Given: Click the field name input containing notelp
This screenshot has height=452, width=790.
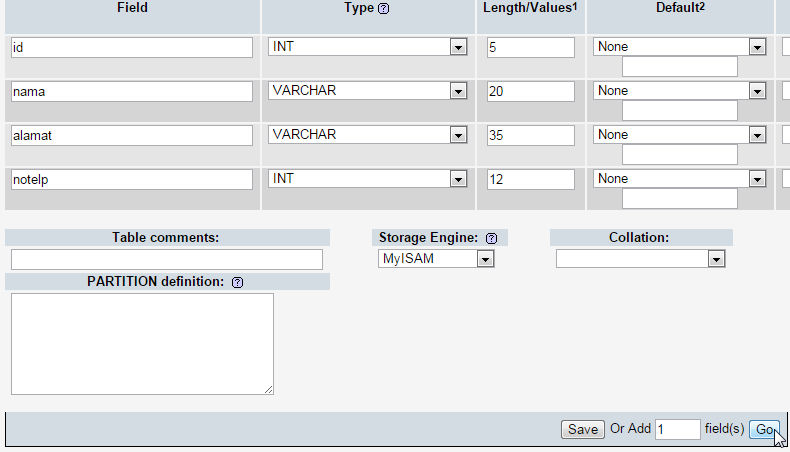Looking at the screenshot, I should 132,179.
